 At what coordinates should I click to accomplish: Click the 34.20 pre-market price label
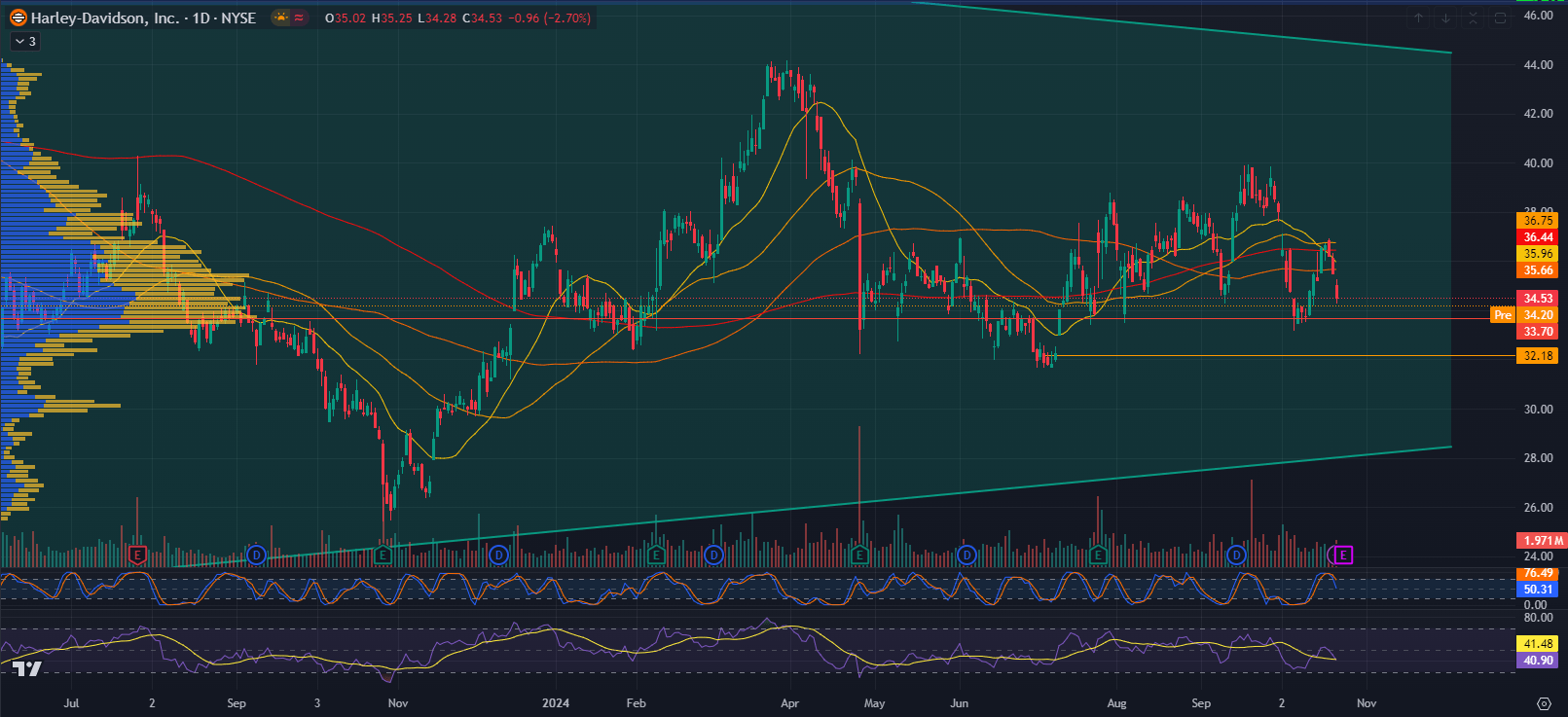point(1538,315)
